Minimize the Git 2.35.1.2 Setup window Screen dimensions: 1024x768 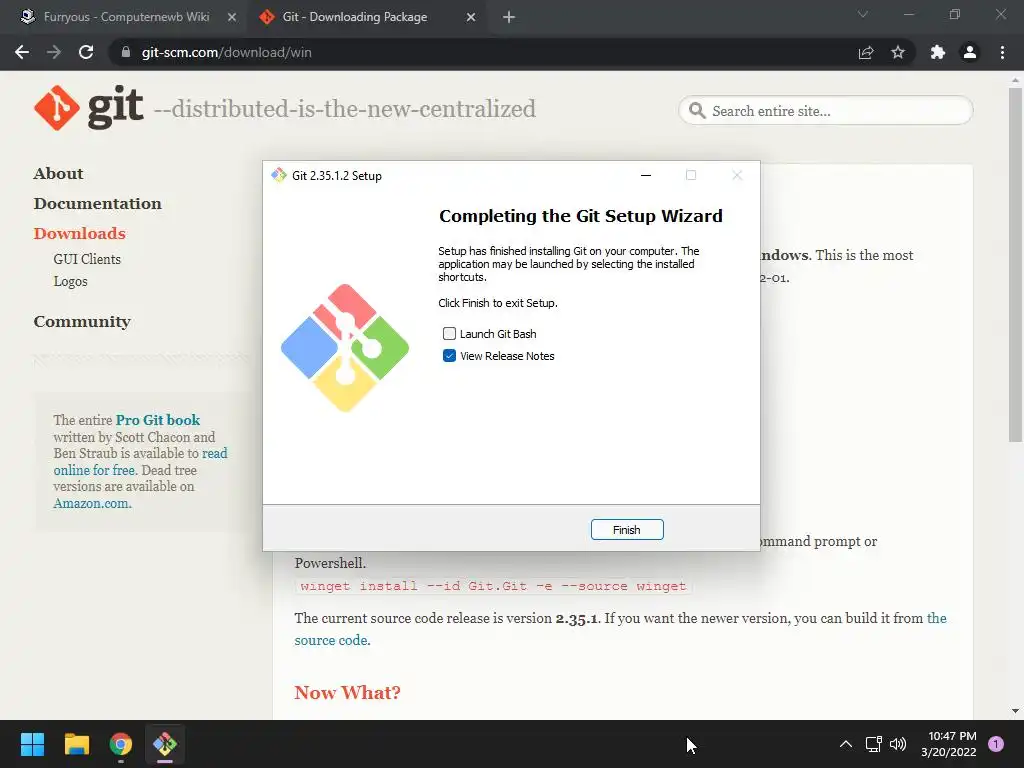pyautogui.click(x=646, y=175)
